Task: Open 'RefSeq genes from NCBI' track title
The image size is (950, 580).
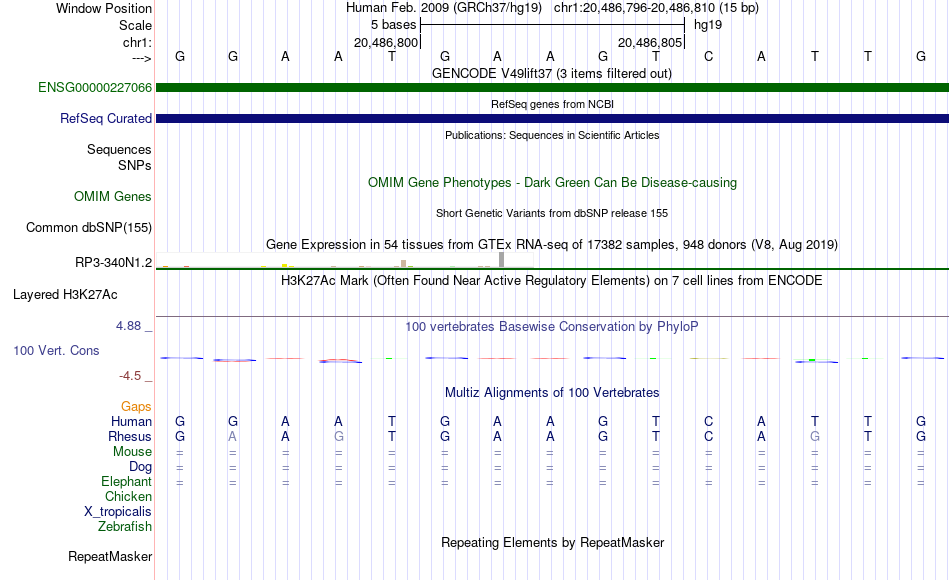Action: coord(552,104)
